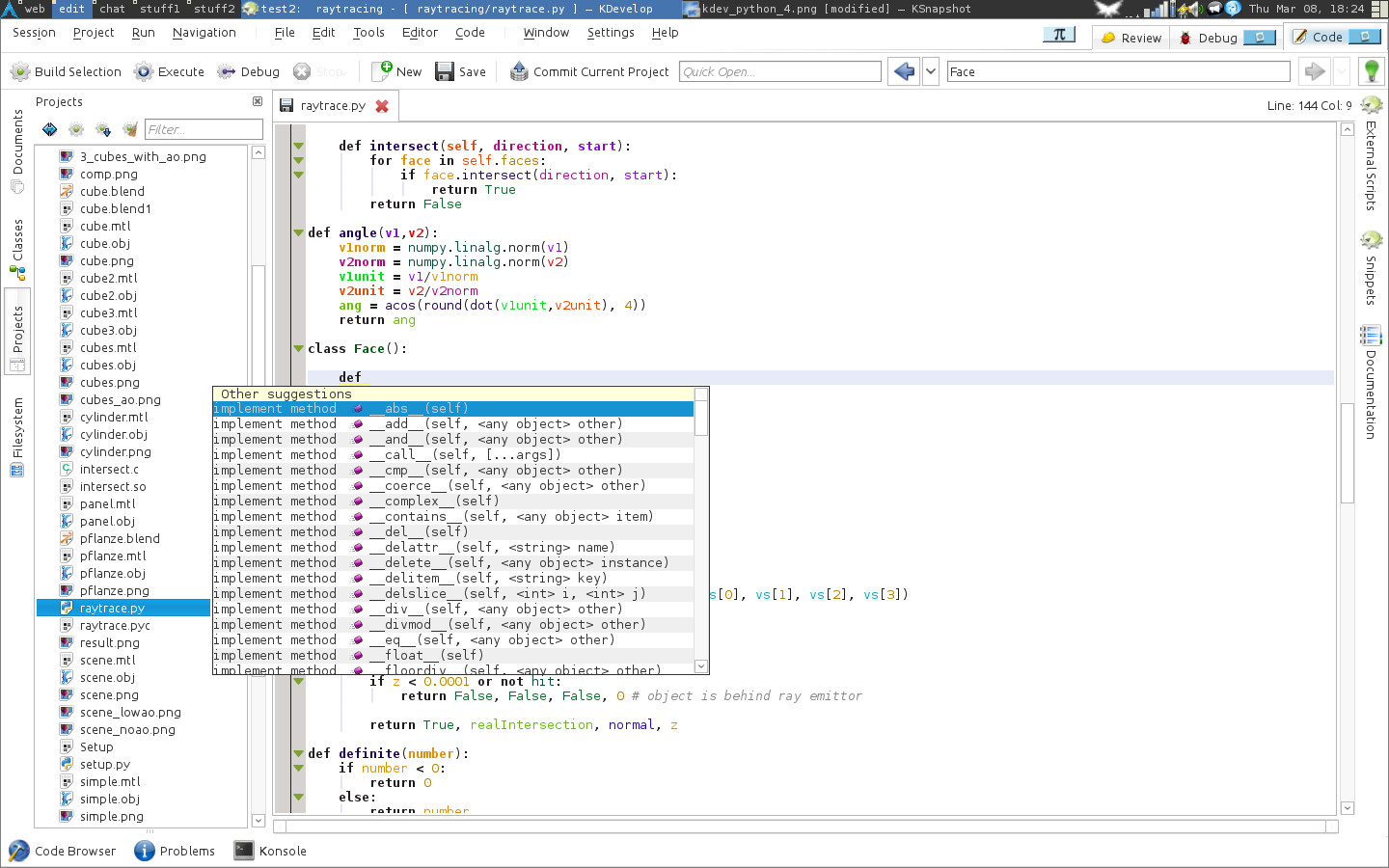
Task: Show the Konsole panel
Action: pyautogui.click(x=270, y=851)
